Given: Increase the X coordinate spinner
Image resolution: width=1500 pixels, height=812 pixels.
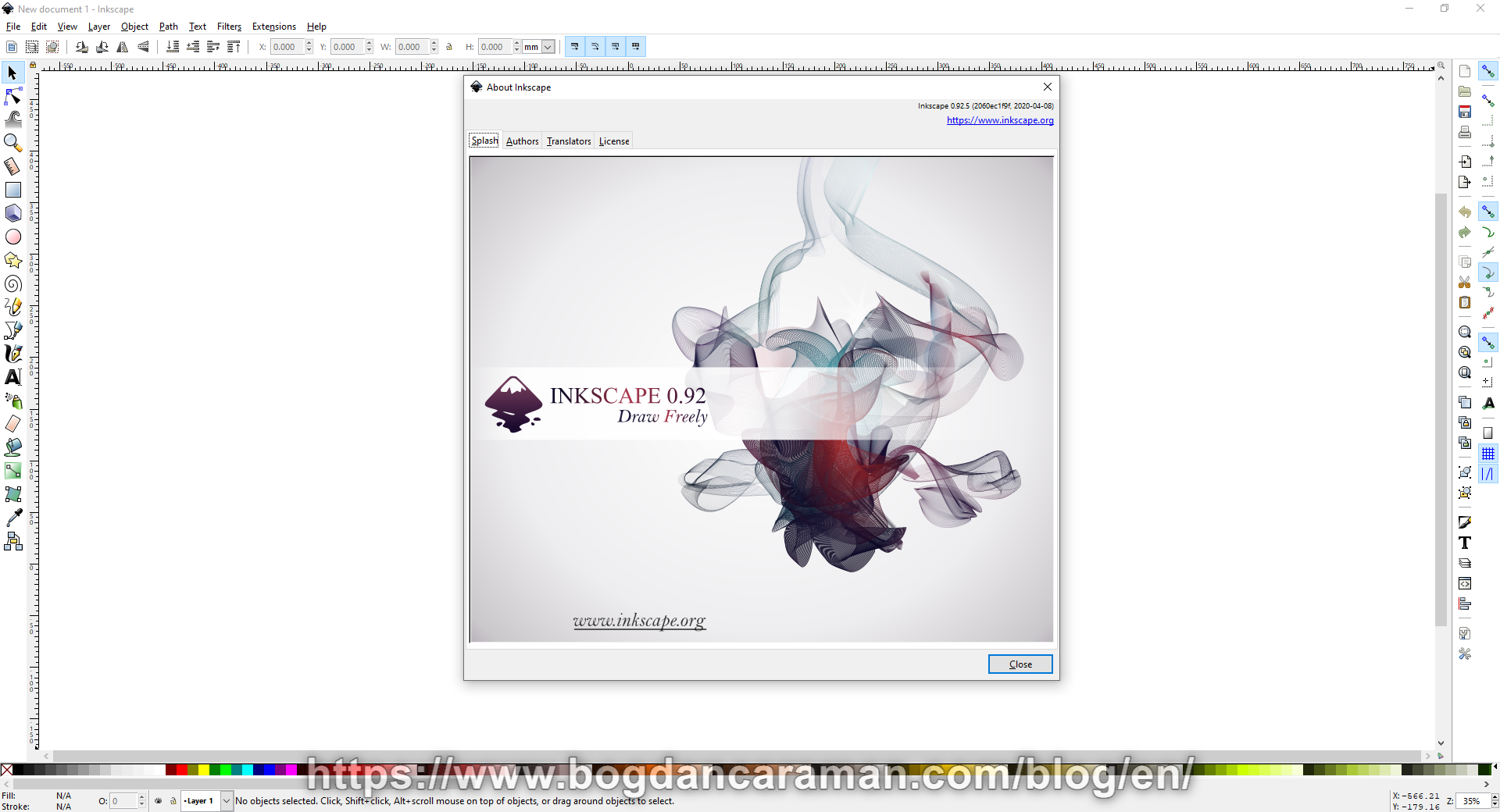Looking at the screenshot, I should 309,44.
